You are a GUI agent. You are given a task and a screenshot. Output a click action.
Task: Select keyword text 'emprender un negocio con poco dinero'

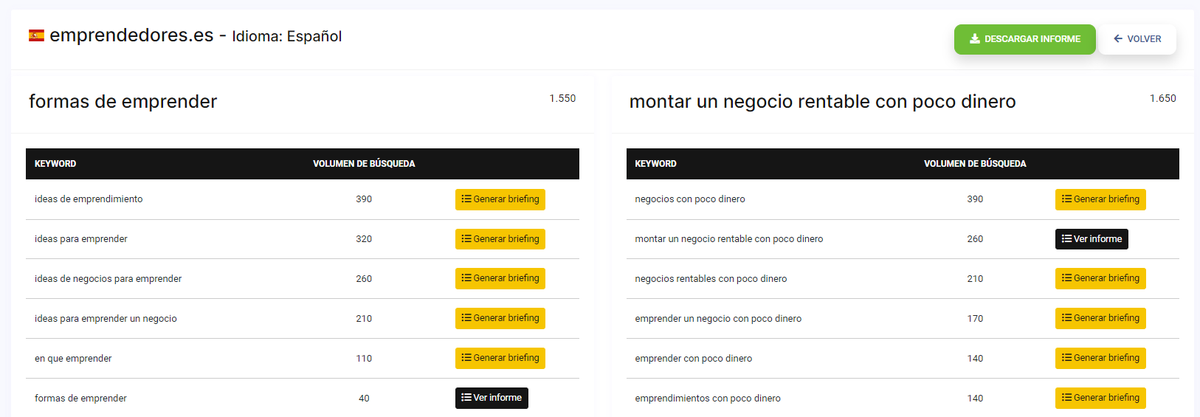point(718,318)
